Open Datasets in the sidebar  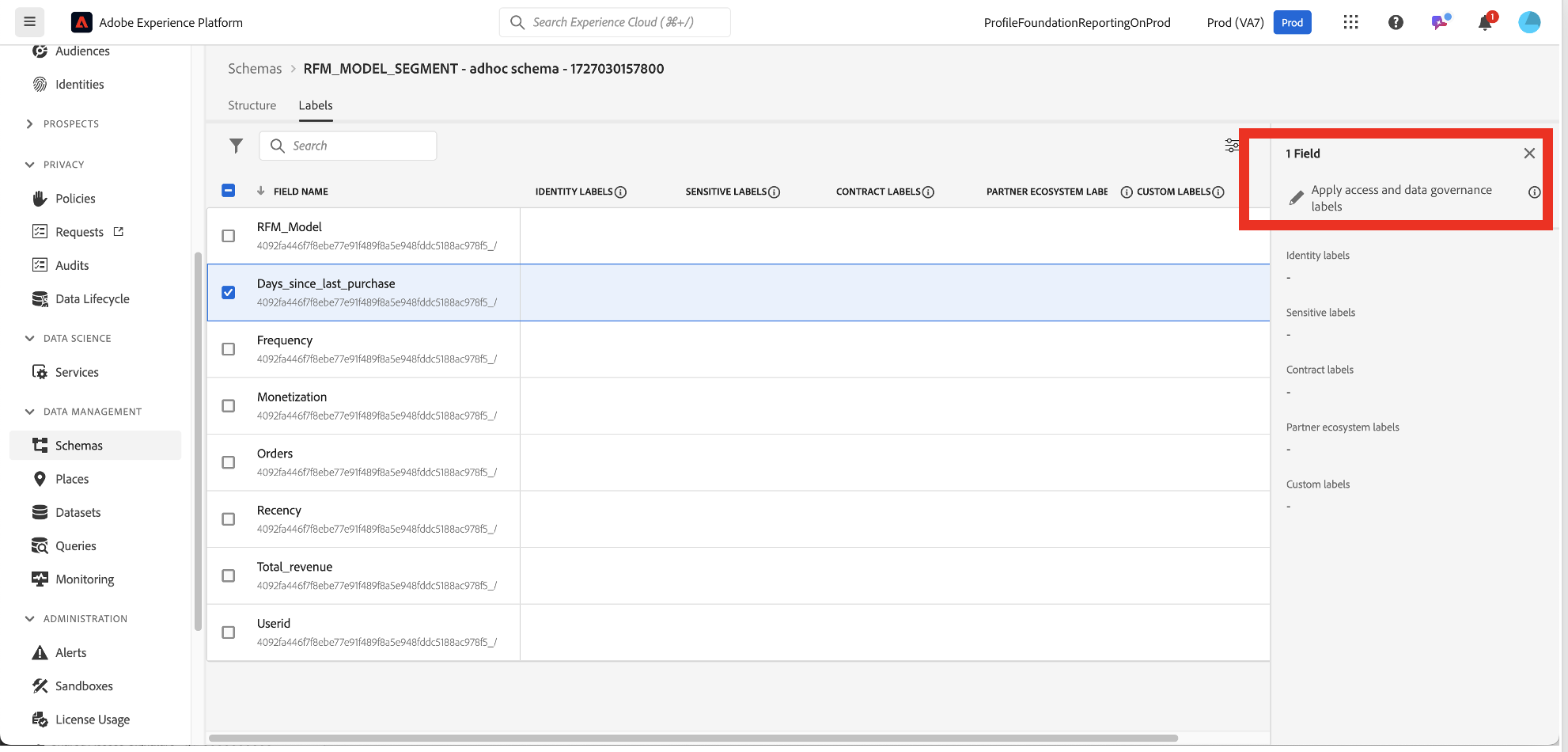click(78, 512)
